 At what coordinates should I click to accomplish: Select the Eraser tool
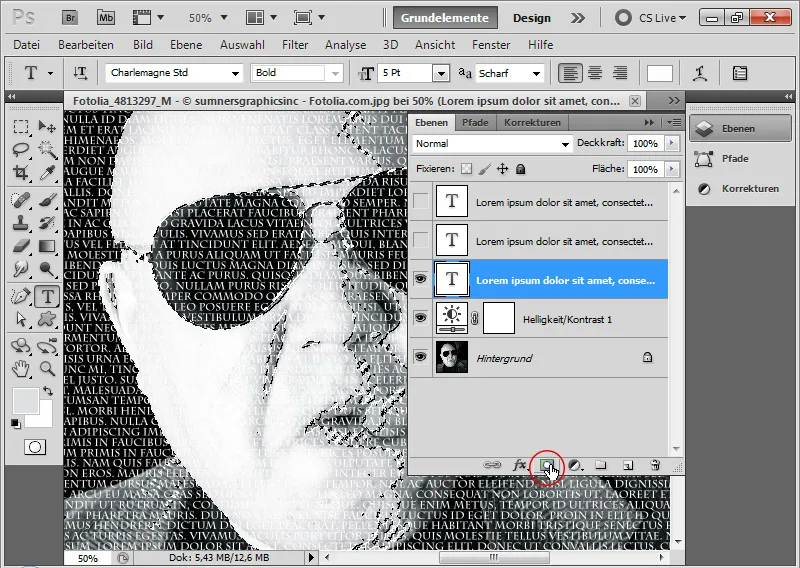coord(21,246)
